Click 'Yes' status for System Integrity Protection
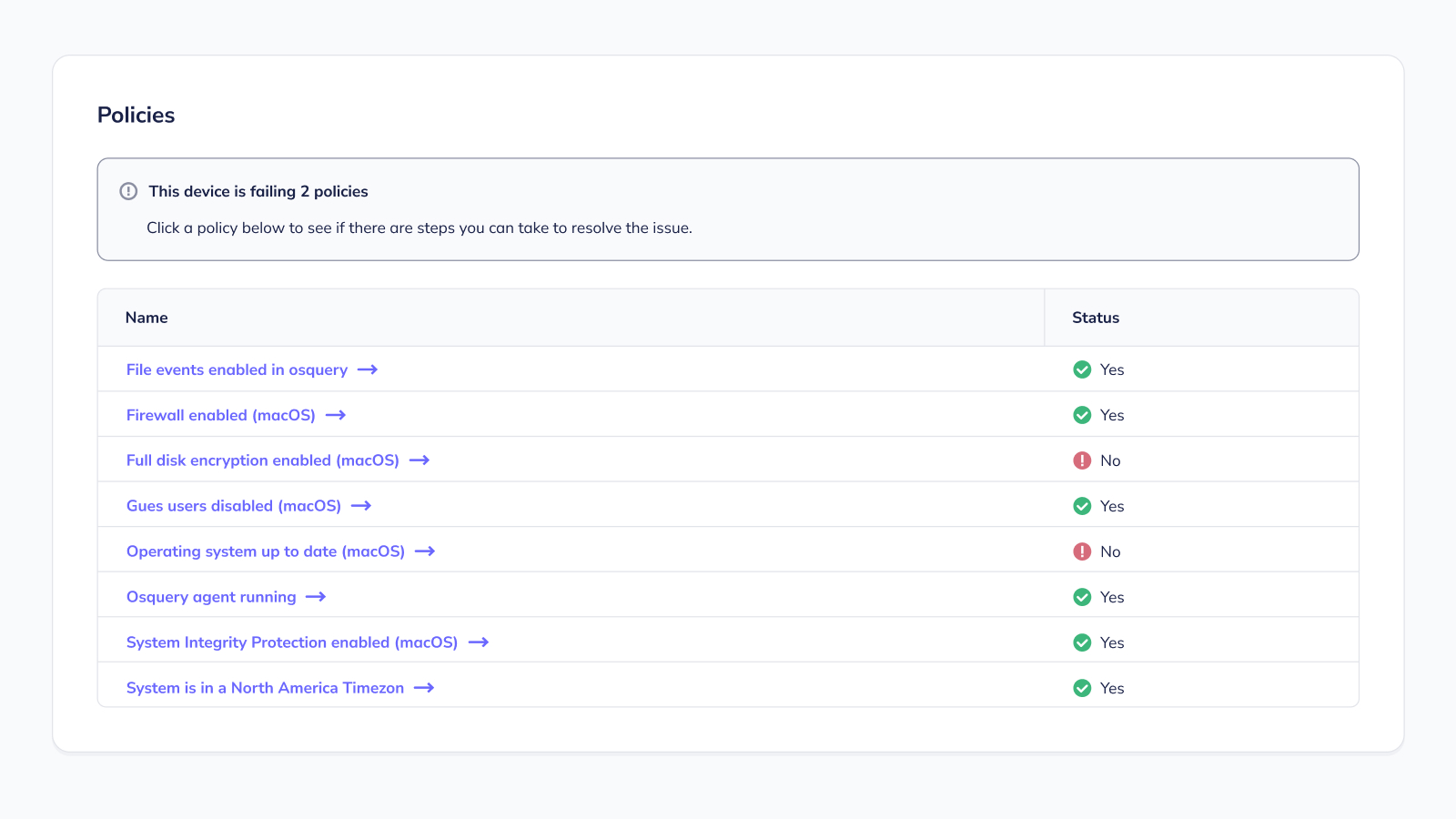The image size is (1456, 819). (1112, 642)
